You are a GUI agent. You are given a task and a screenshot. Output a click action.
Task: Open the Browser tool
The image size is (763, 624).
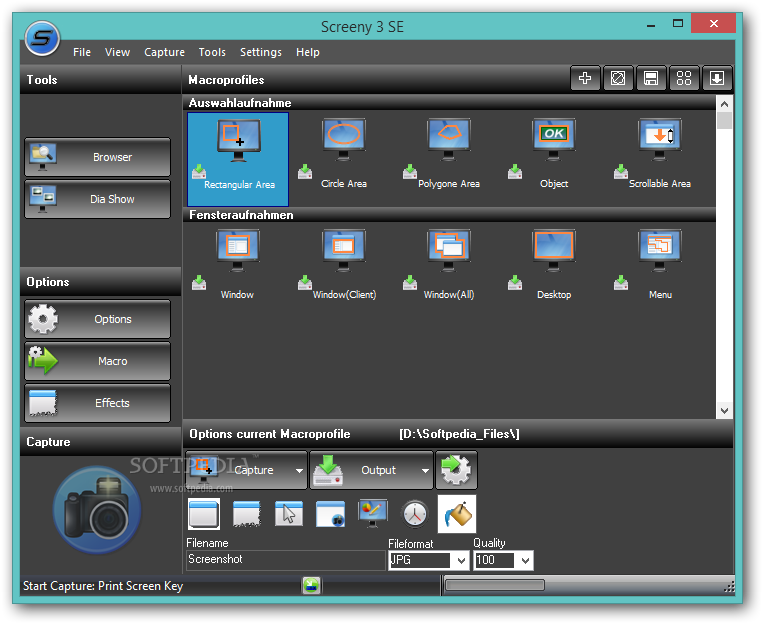[x=97, y=157]
